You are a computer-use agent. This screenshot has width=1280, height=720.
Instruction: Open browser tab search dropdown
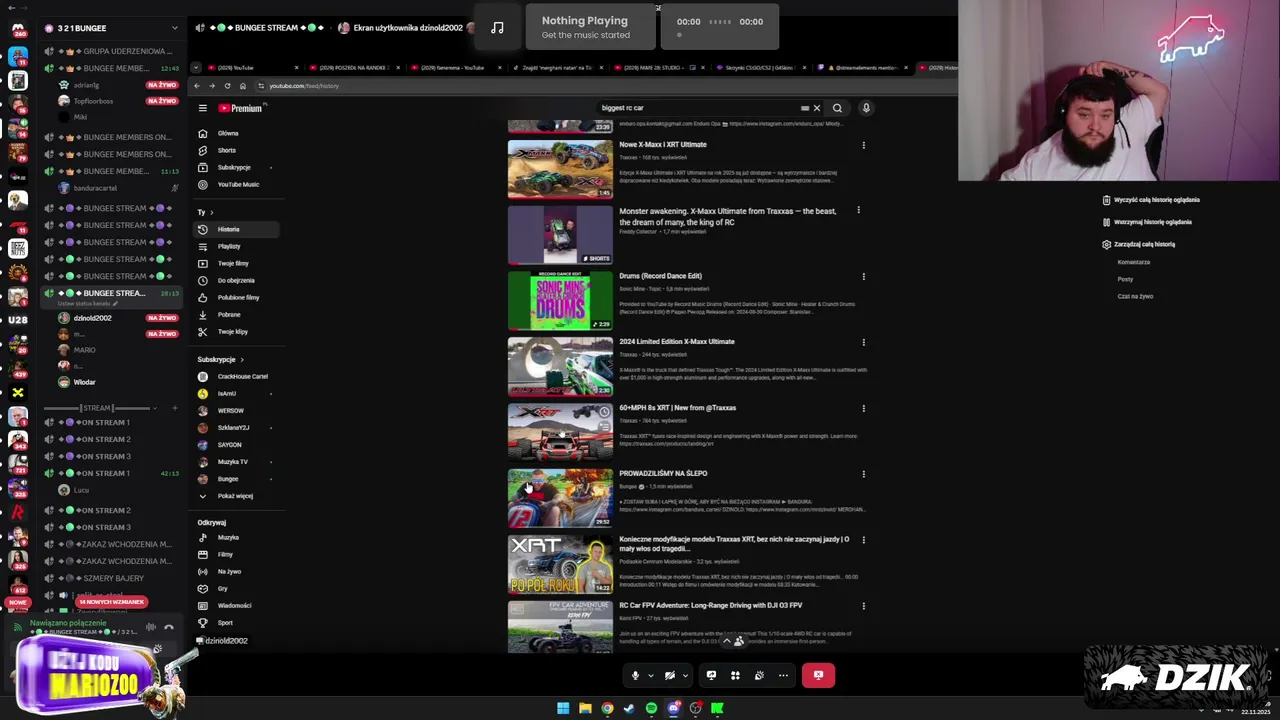pyautogui.click(x=196, y=68)
